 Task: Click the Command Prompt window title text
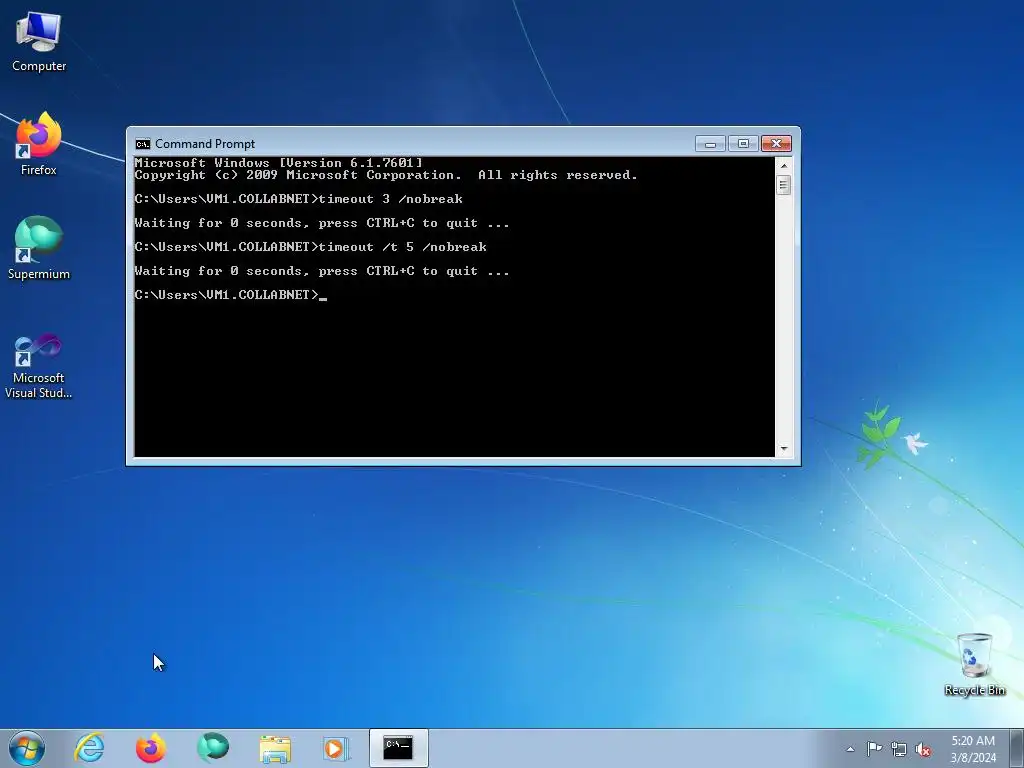pyautogui.click(x=205, y=144)
